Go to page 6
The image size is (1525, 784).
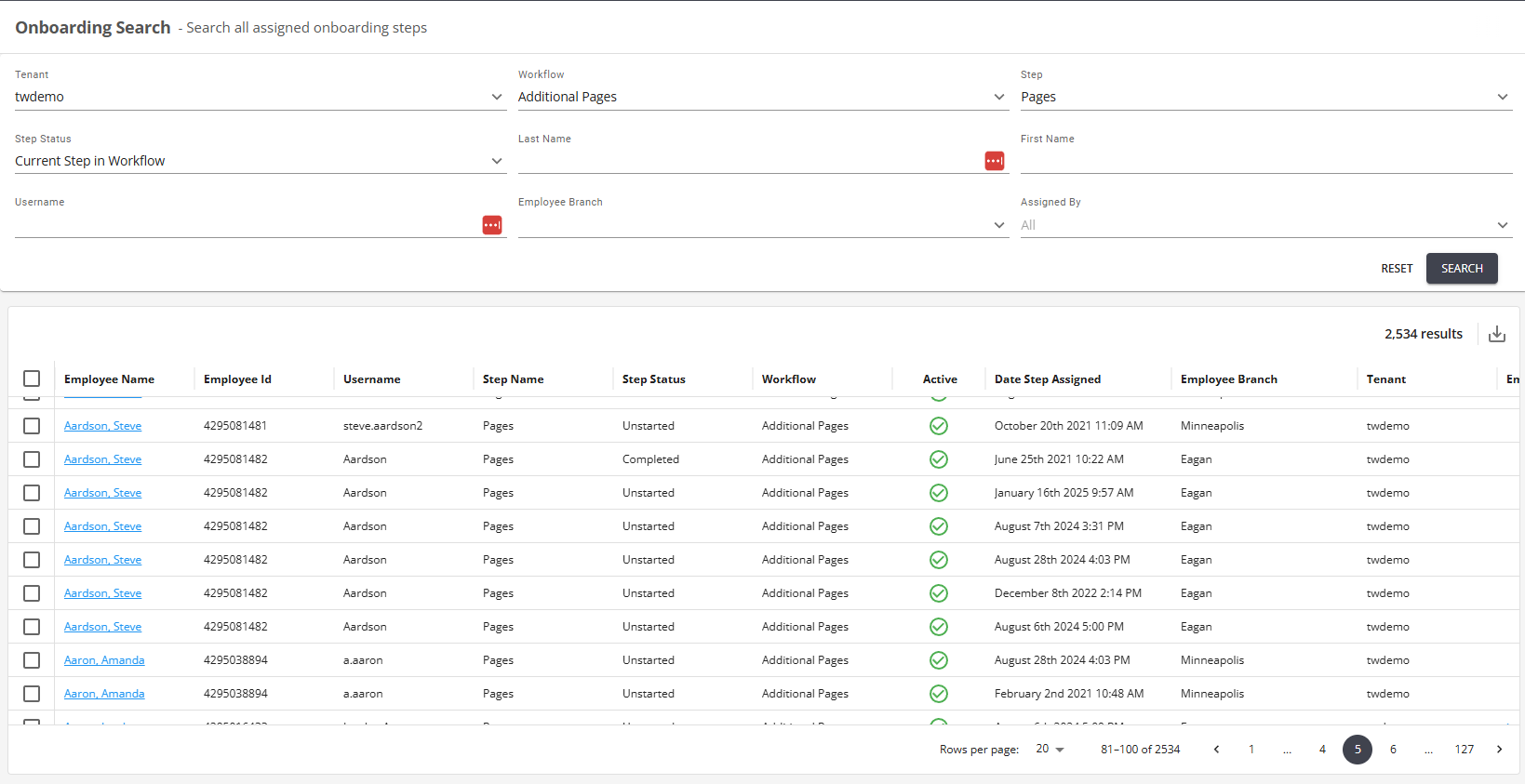pyautogui.click(x=1393, y=750)
